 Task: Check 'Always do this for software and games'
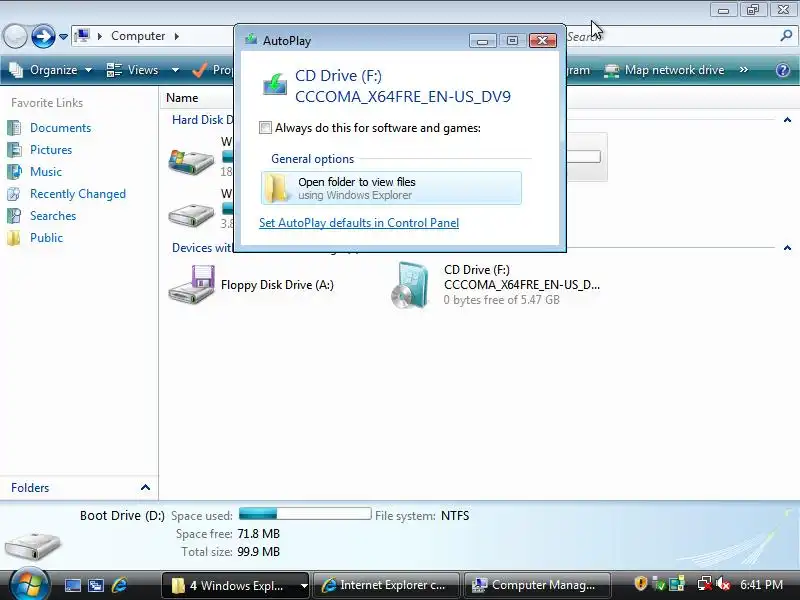(x=265, y=128)
